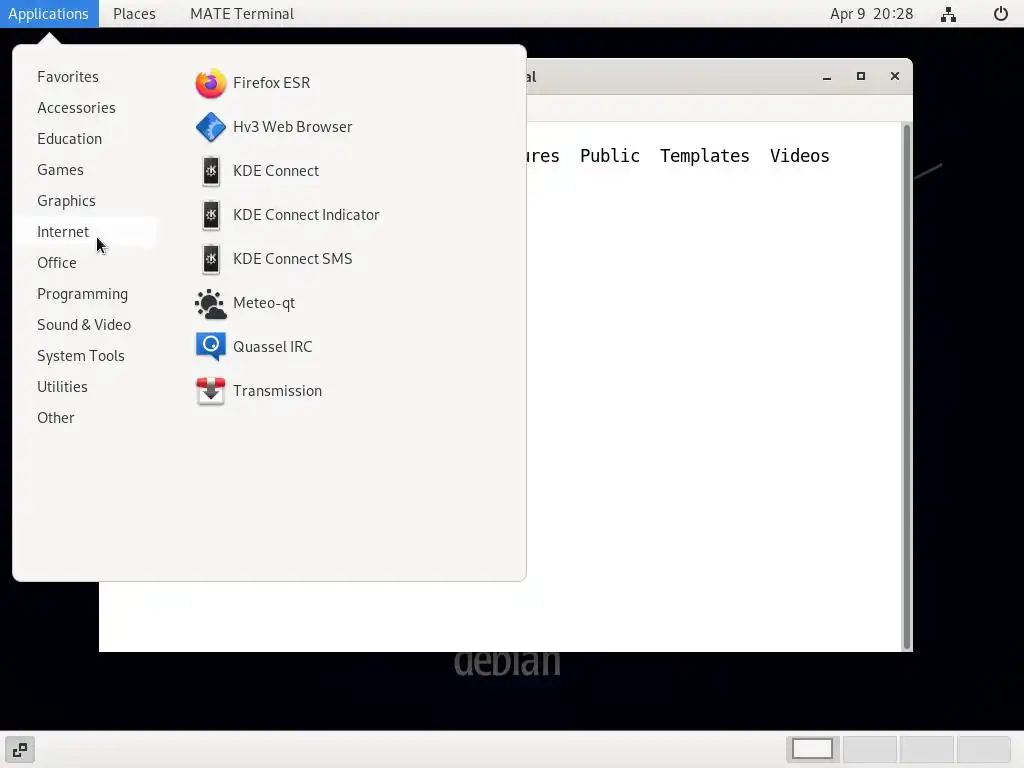Image resolution: width=1024 pixels, height=768 pixels.
Task: Click the Firefox ESR label
Action: tap(272, 83)
